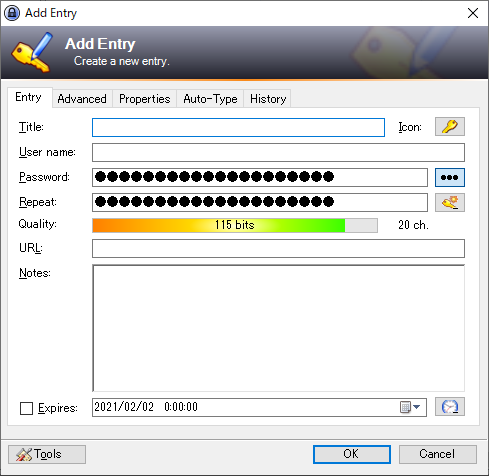Open the Tools button menu

coord(47,454)
